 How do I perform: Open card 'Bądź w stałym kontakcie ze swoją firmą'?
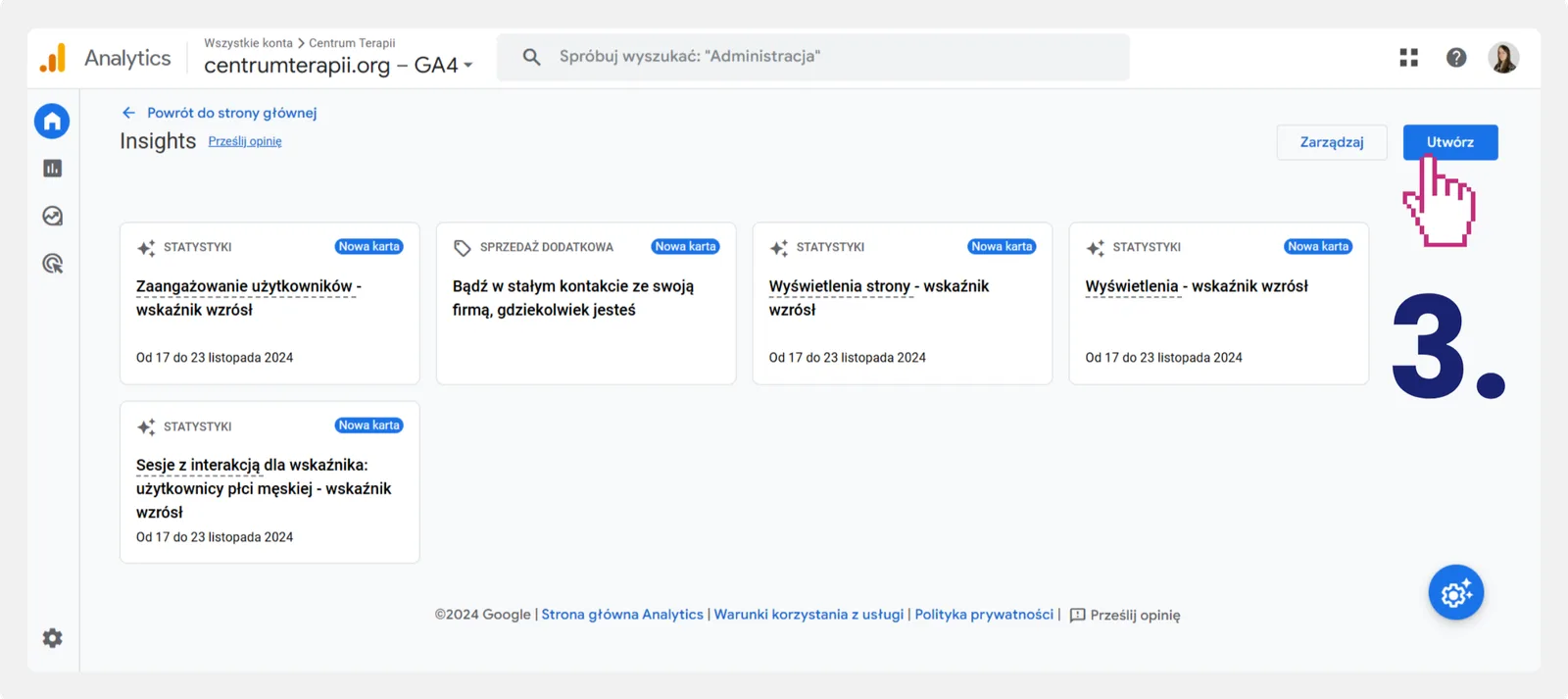[586, 304]
